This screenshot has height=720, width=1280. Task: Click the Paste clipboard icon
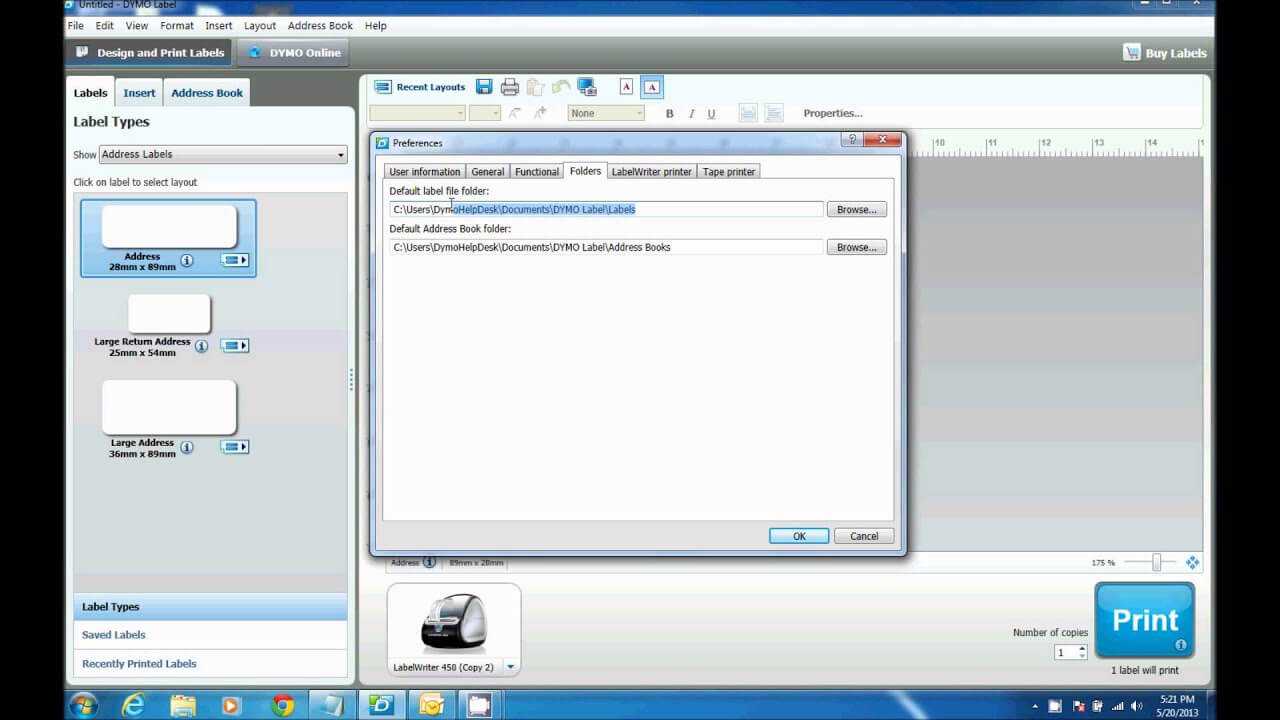click(535, 87)
